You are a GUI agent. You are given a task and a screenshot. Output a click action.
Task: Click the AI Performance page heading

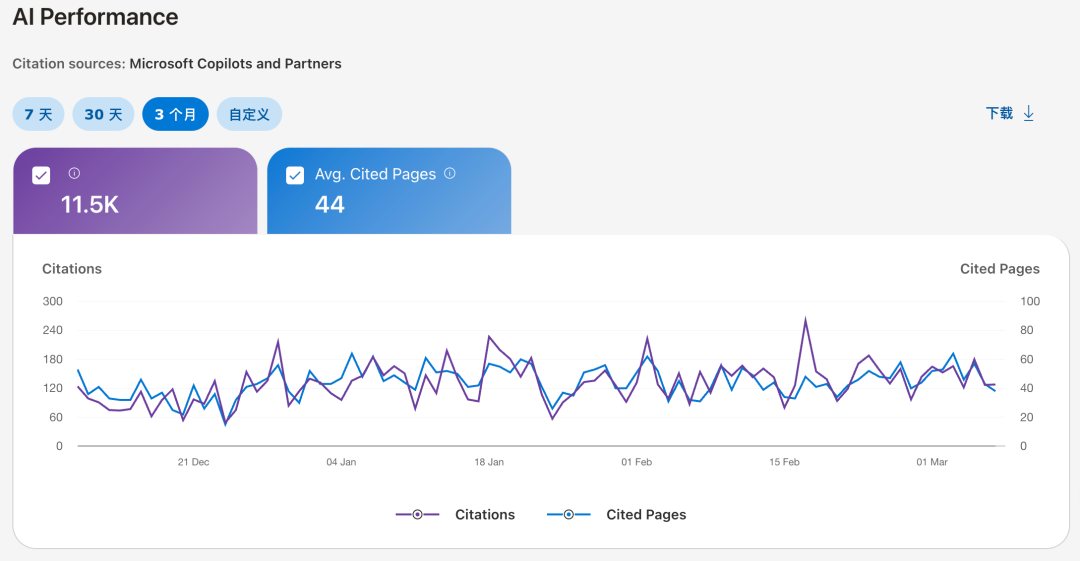[x=95, y=17]
